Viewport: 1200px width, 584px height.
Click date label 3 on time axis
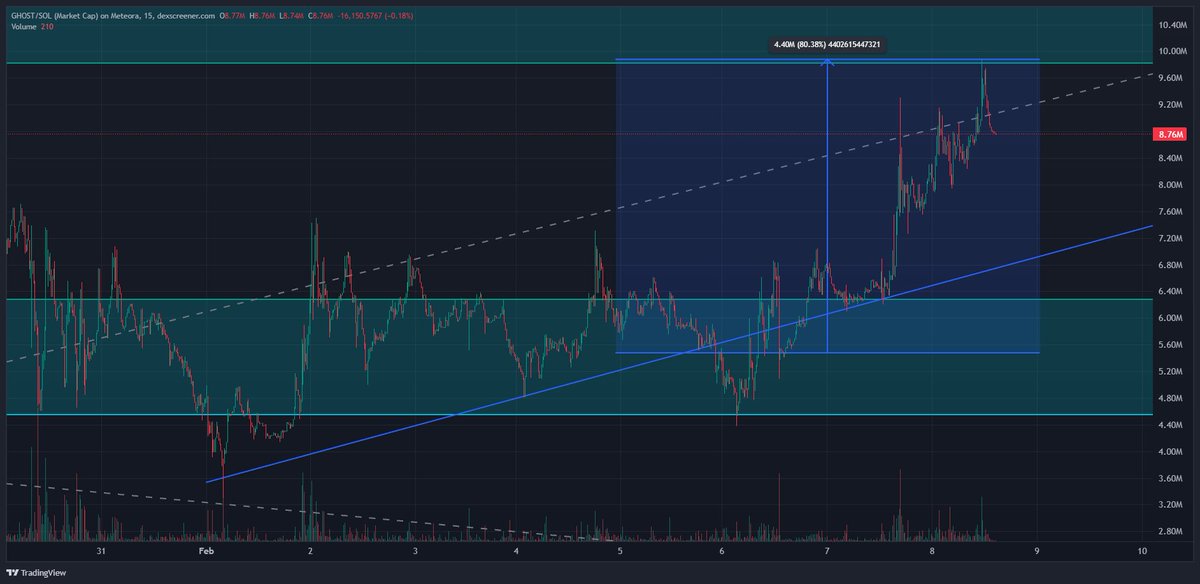414,551
